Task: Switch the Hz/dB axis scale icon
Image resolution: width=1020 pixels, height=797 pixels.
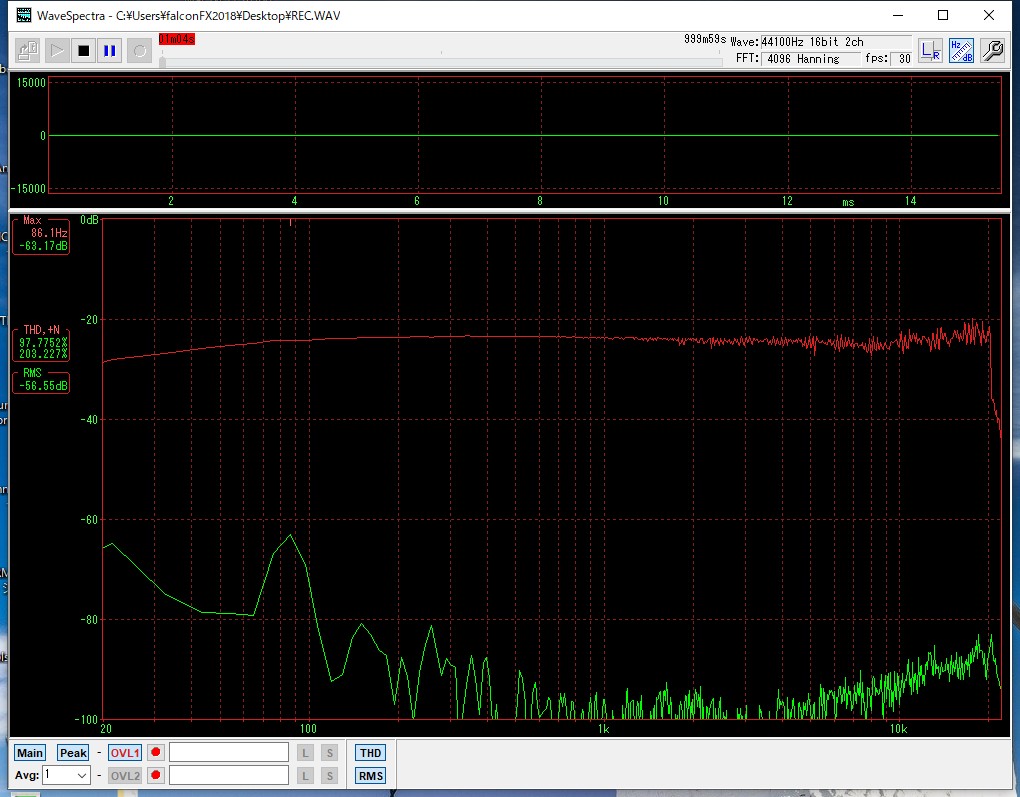Action: click(961, 50)
